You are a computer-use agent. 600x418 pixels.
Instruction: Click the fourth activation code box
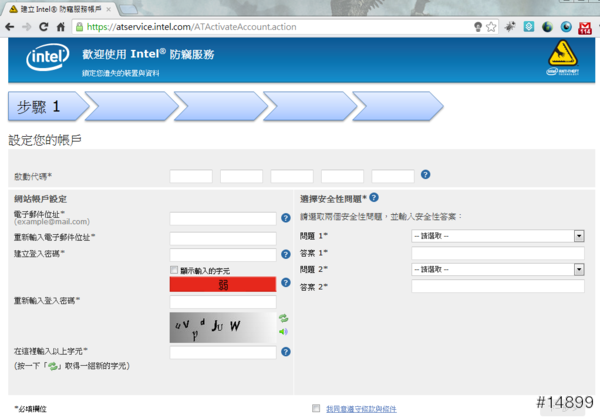[x=342, y=176]
